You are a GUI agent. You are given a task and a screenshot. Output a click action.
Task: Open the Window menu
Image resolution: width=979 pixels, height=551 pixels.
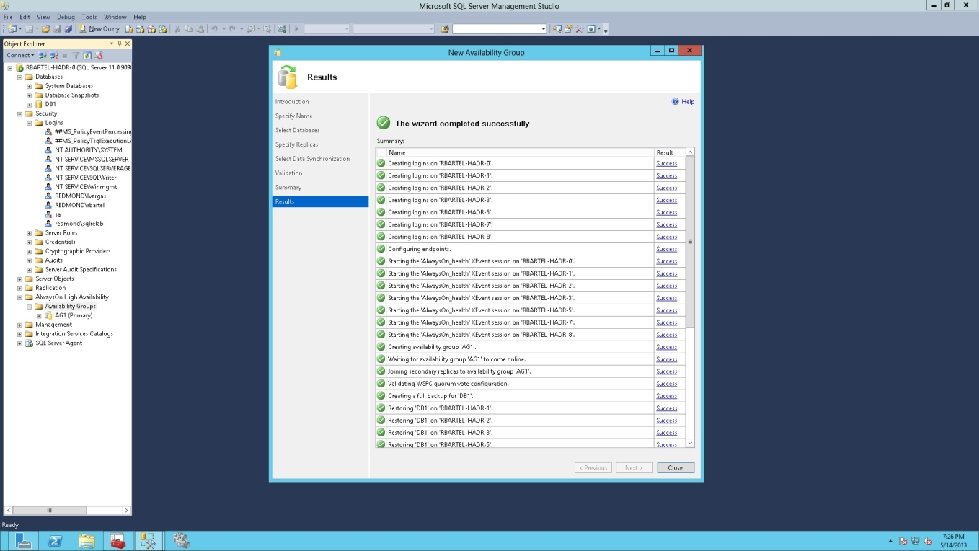(116, 17)
